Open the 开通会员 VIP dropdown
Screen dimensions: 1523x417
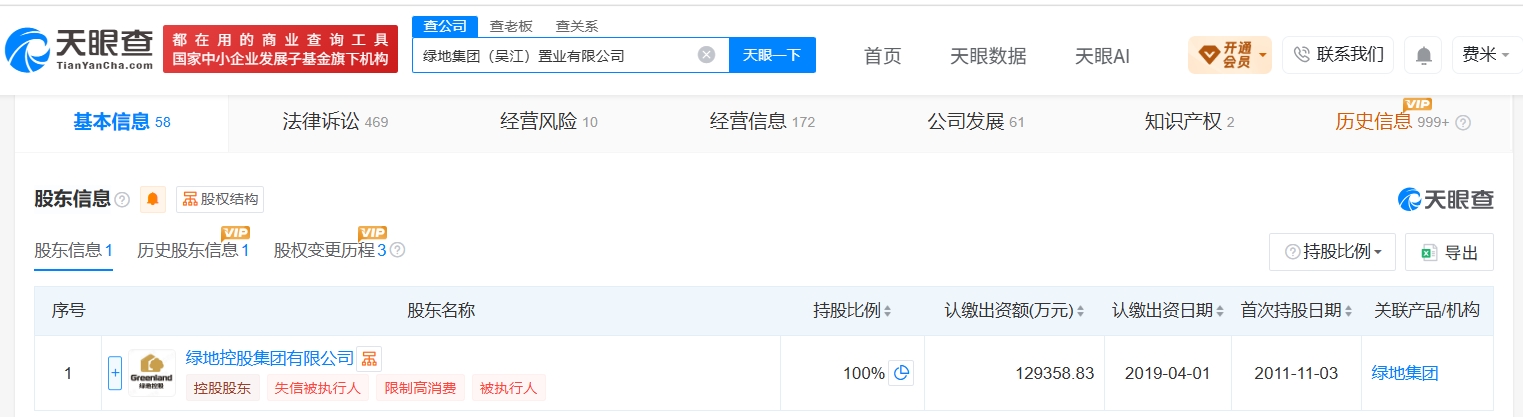pyautogui.click(x=1229, y=55)
